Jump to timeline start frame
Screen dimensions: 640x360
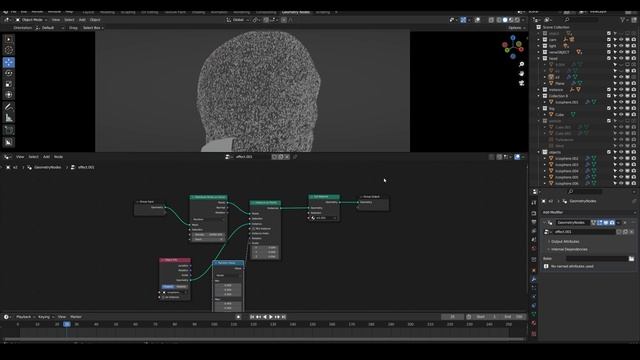(252, 317)
